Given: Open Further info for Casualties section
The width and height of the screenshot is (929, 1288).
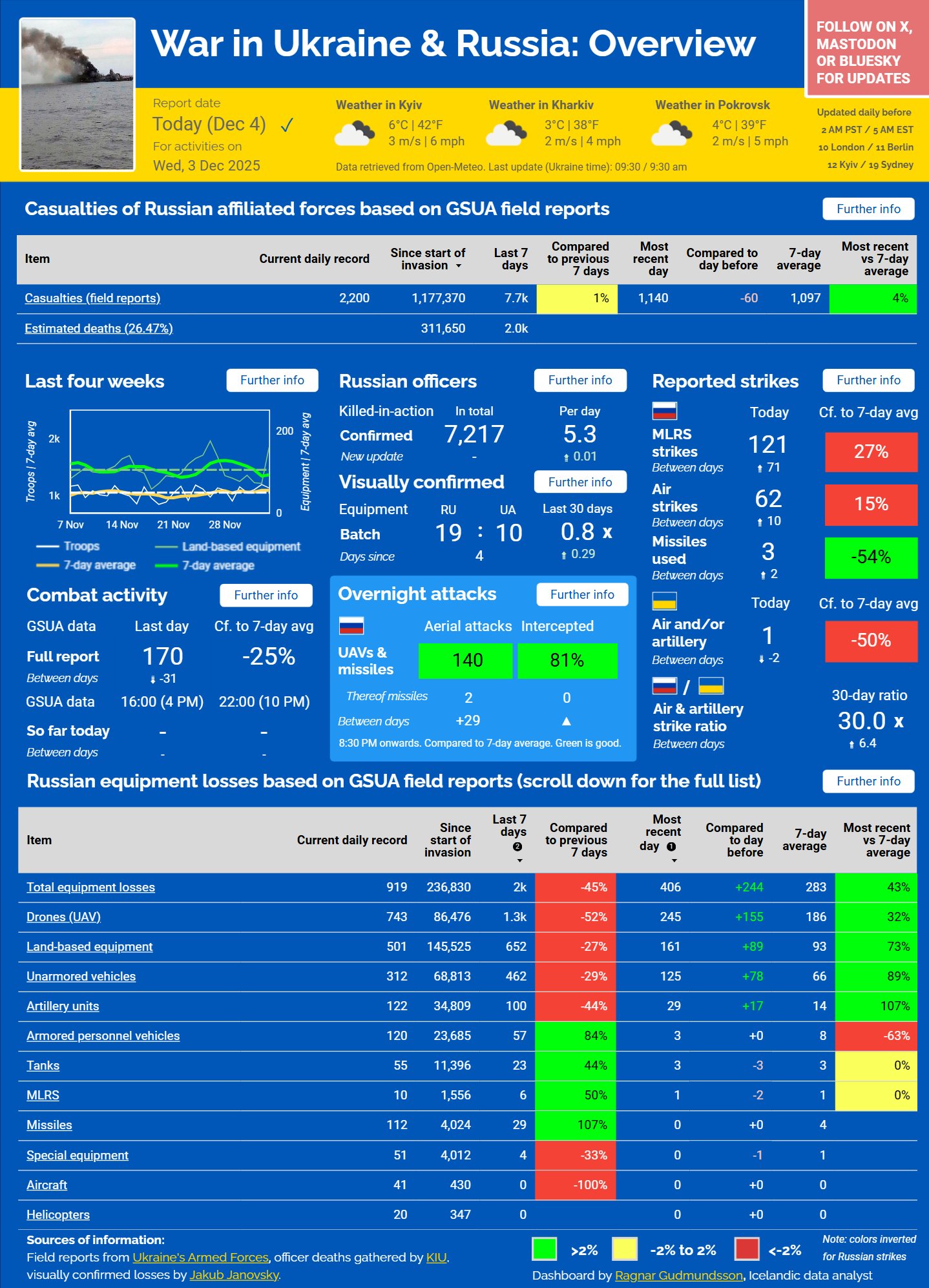Looking at the screenshot, I should (x=868, y=209).
